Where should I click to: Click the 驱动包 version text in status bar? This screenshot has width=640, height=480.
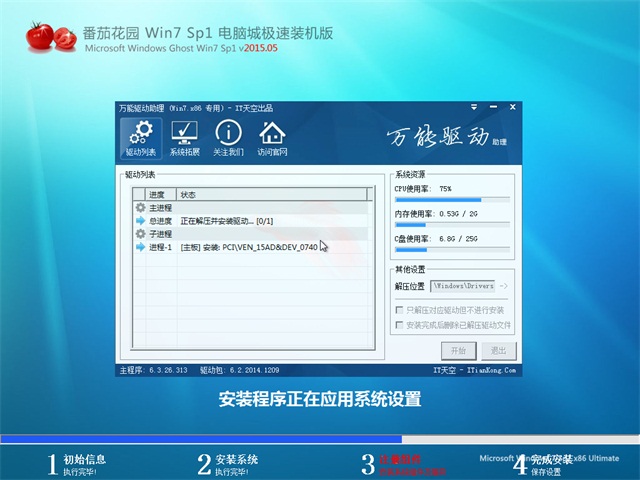point(240,370)
